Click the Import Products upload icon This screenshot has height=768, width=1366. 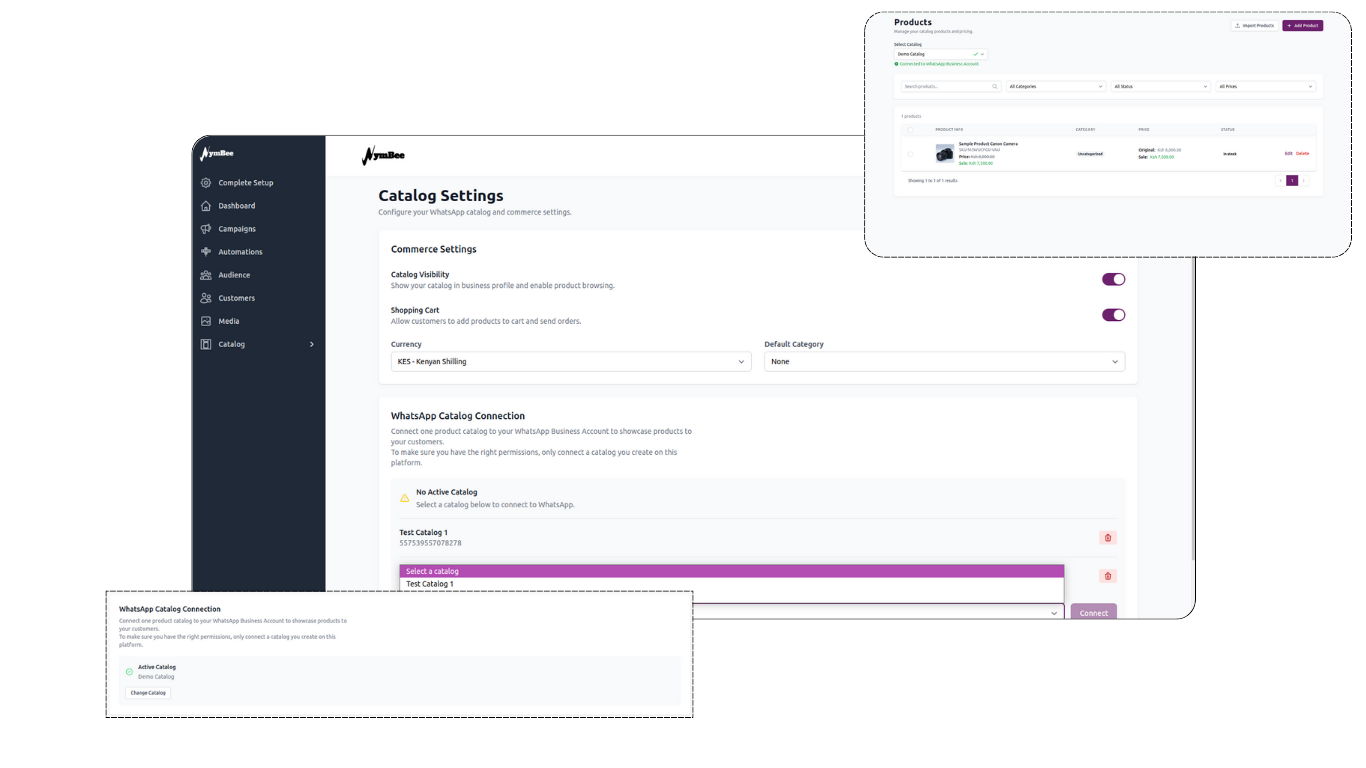click(x=1237, y=26)
